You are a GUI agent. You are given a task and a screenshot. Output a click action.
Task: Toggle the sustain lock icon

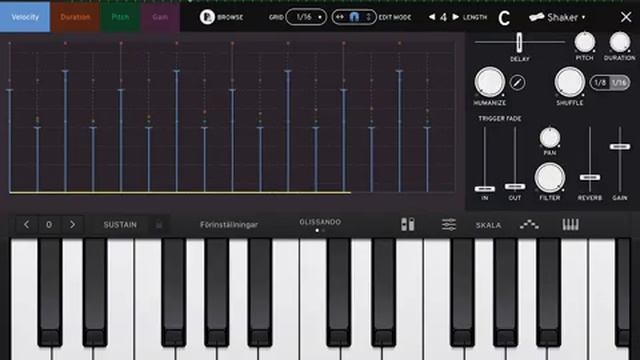(x=159, y=225)
